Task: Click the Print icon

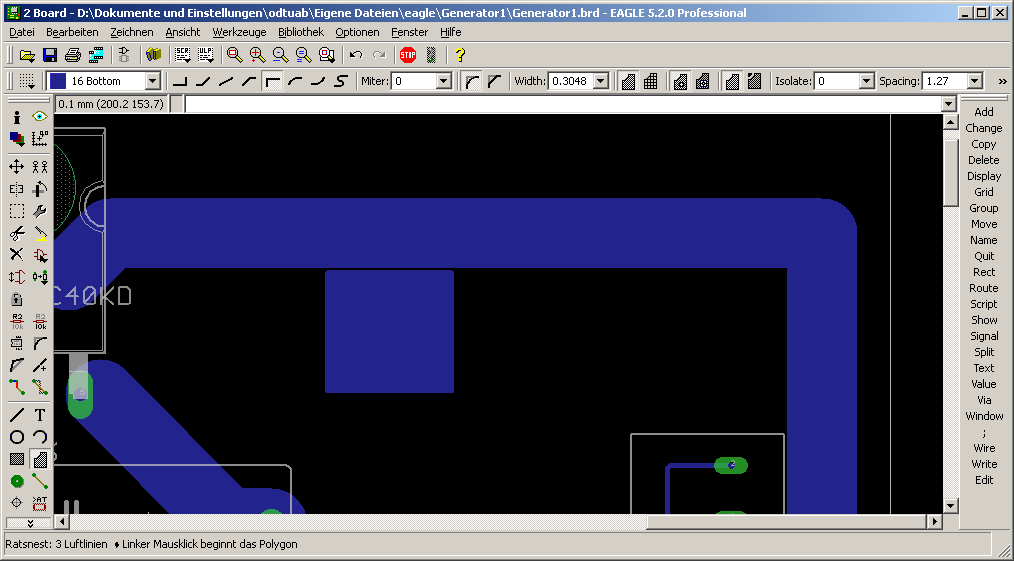Action: [73, 55]
